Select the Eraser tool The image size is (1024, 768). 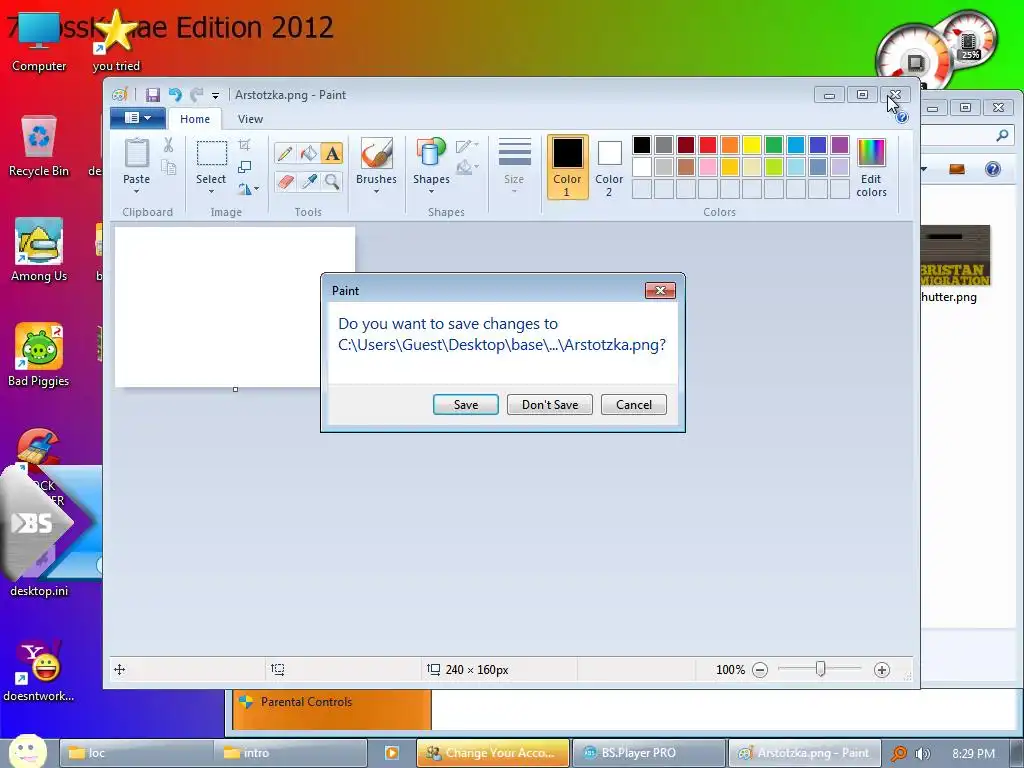click(285, 181)
